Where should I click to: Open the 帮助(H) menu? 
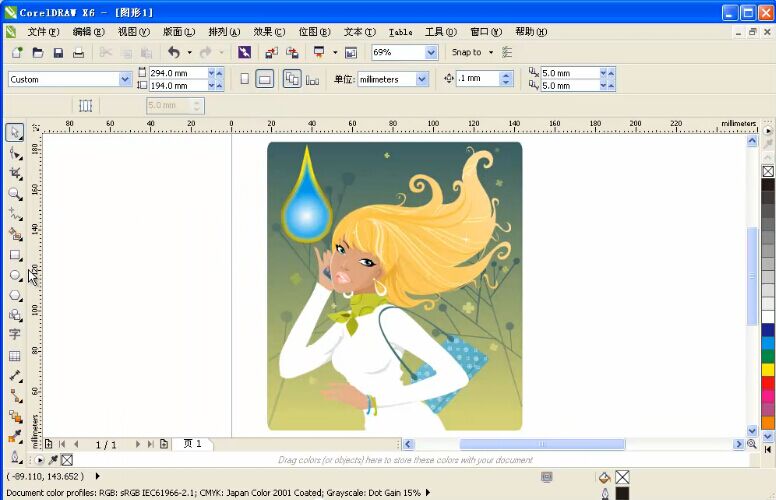(x=531, y=32)
